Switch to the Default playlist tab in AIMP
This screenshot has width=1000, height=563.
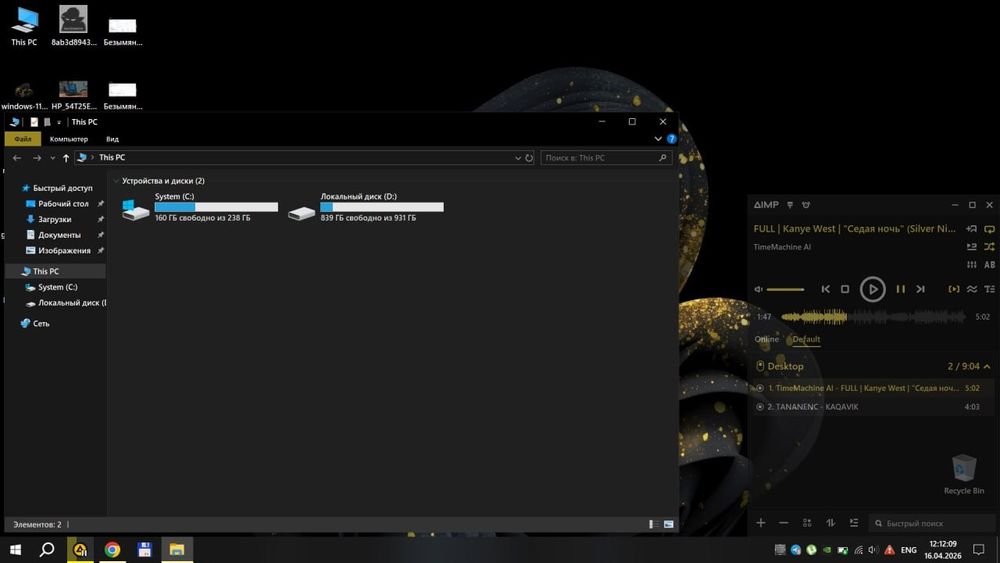pyautogui.click(x=806, y=339)
